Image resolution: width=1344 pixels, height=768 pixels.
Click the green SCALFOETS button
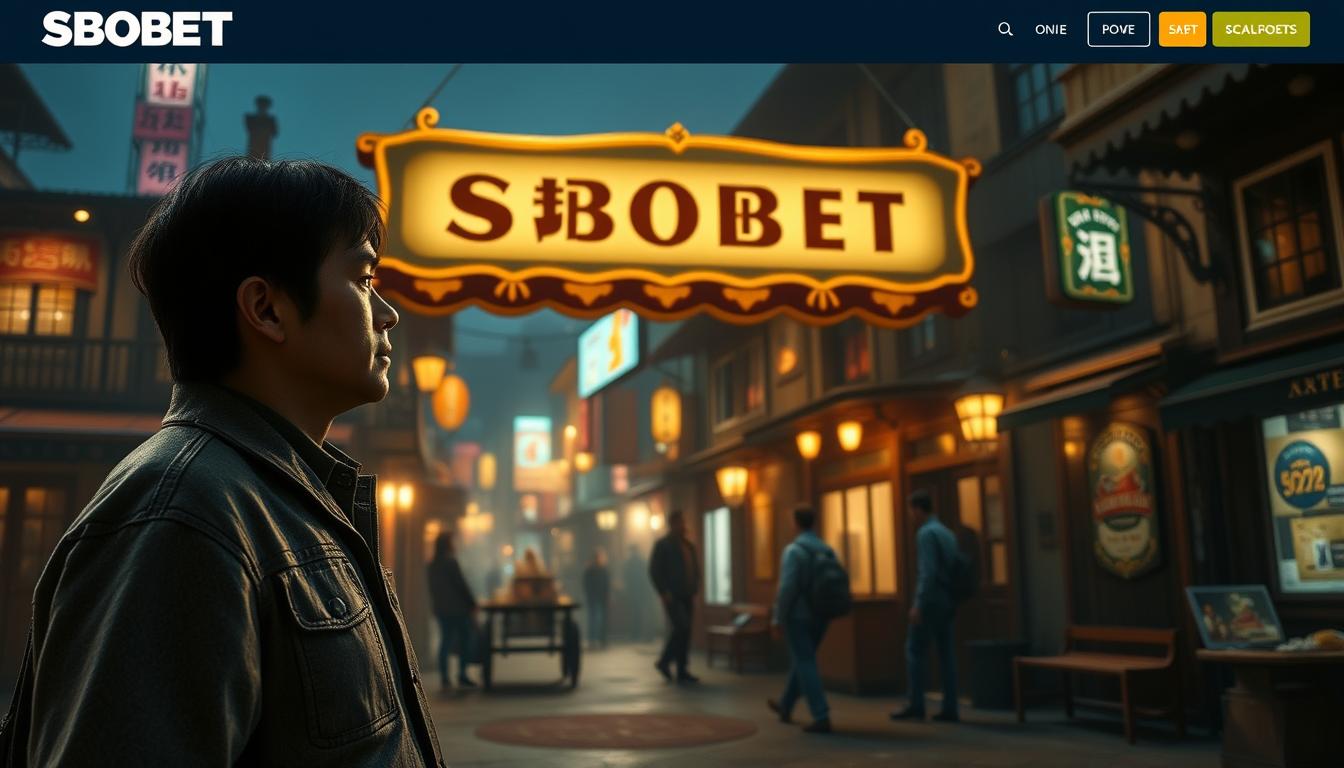click(x=1261, y=29)
